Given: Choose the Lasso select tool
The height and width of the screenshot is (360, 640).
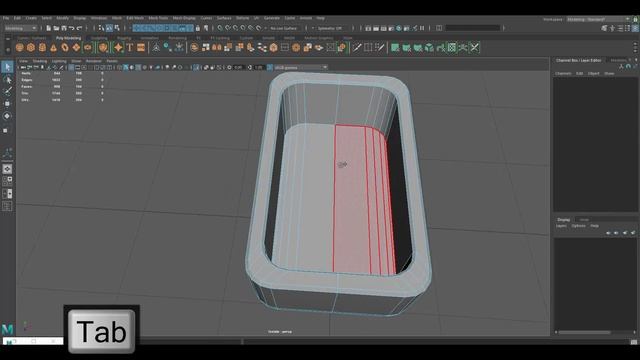Looking at the screenshot, I should click(x=7, y=80).
